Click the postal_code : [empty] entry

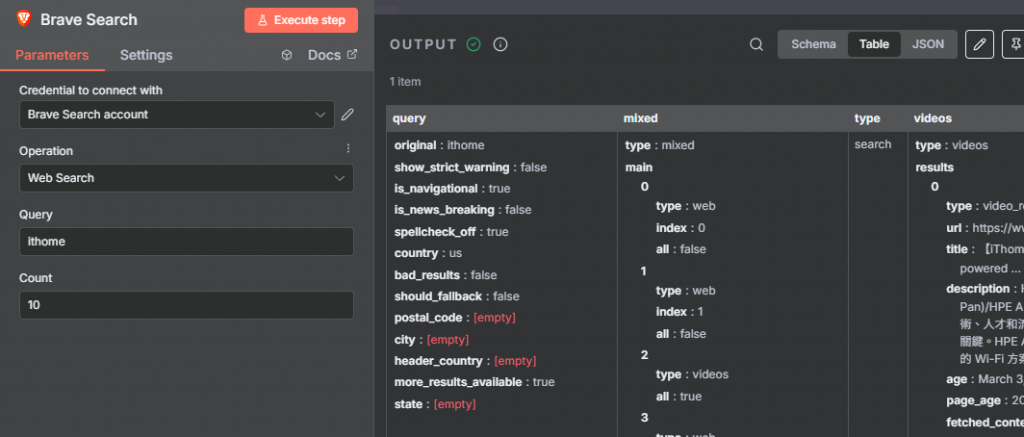pos(455,318)
